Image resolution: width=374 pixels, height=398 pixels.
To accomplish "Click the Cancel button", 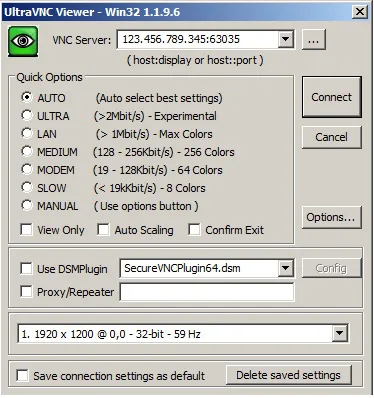I will pos(332,137).
